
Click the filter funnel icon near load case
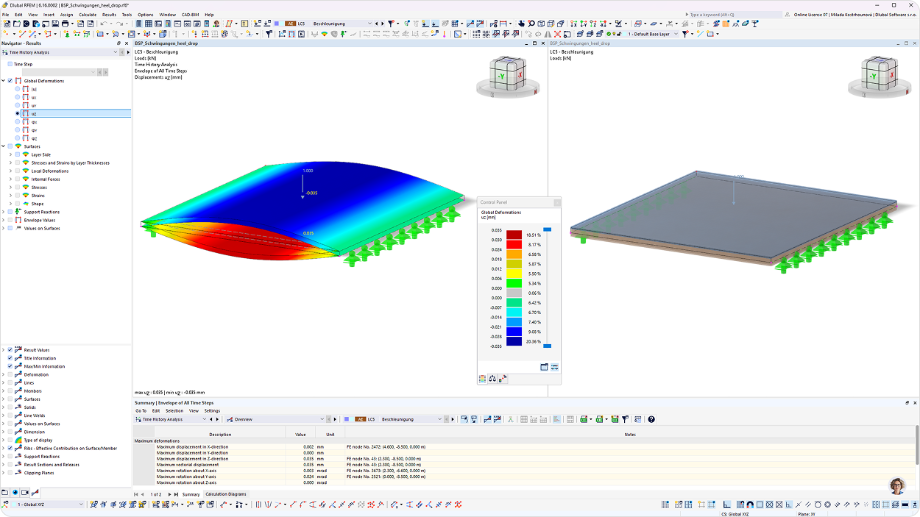tap(391, 23)
